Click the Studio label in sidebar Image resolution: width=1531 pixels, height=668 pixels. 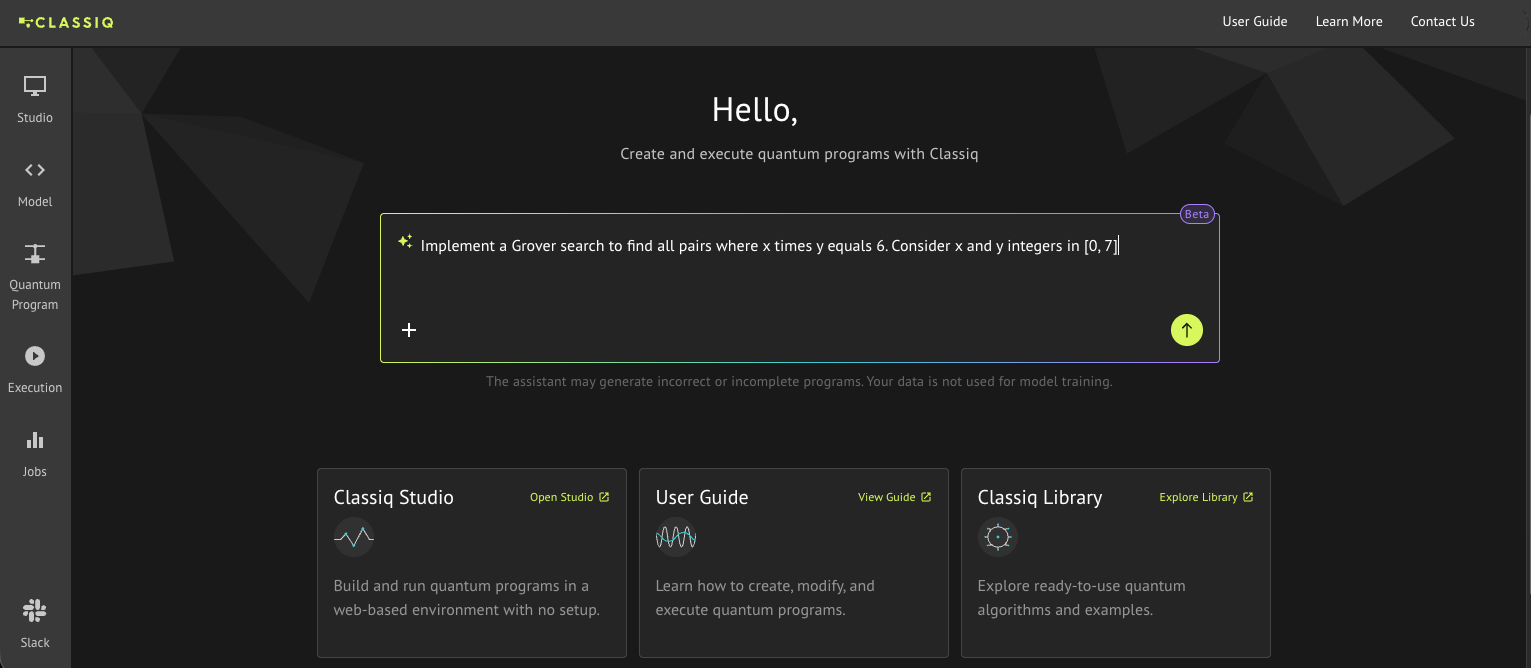coord(35,118)
